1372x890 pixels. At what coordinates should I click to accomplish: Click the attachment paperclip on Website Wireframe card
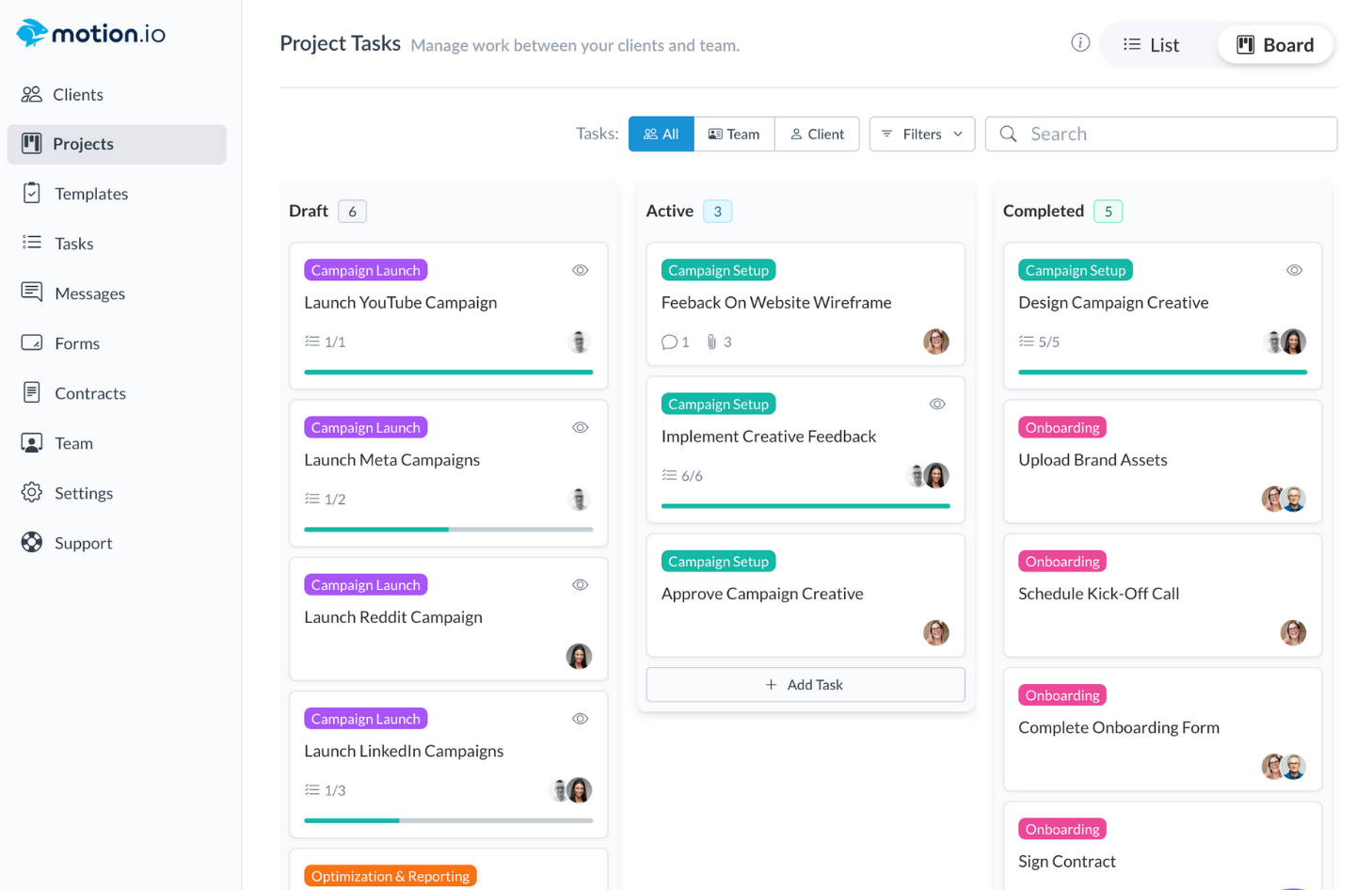(x=712, y=342)
